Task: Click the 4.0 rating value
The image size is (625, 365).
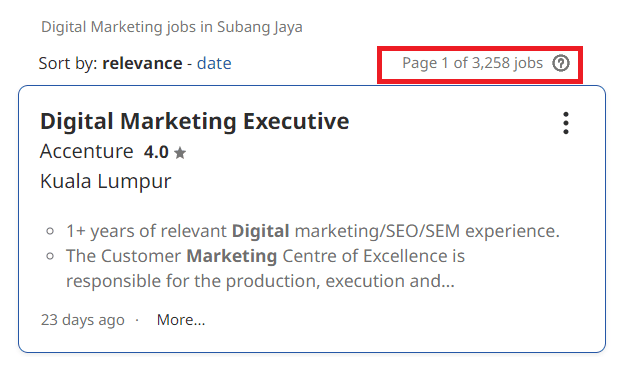Action: [x=156, y=152]
